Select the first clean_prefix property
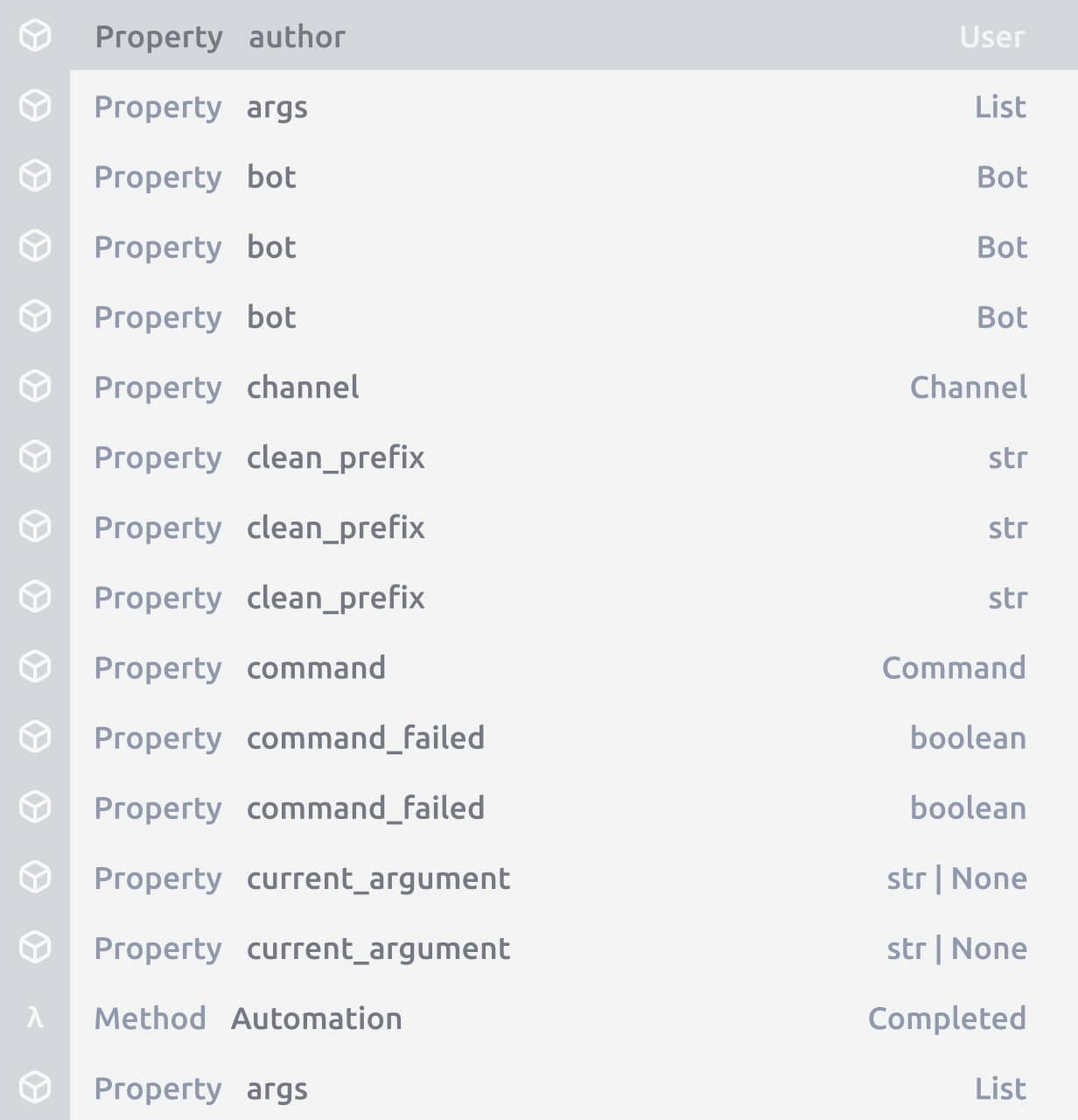This screenshot has width=1078, height=1120. (x=335, y=458)
